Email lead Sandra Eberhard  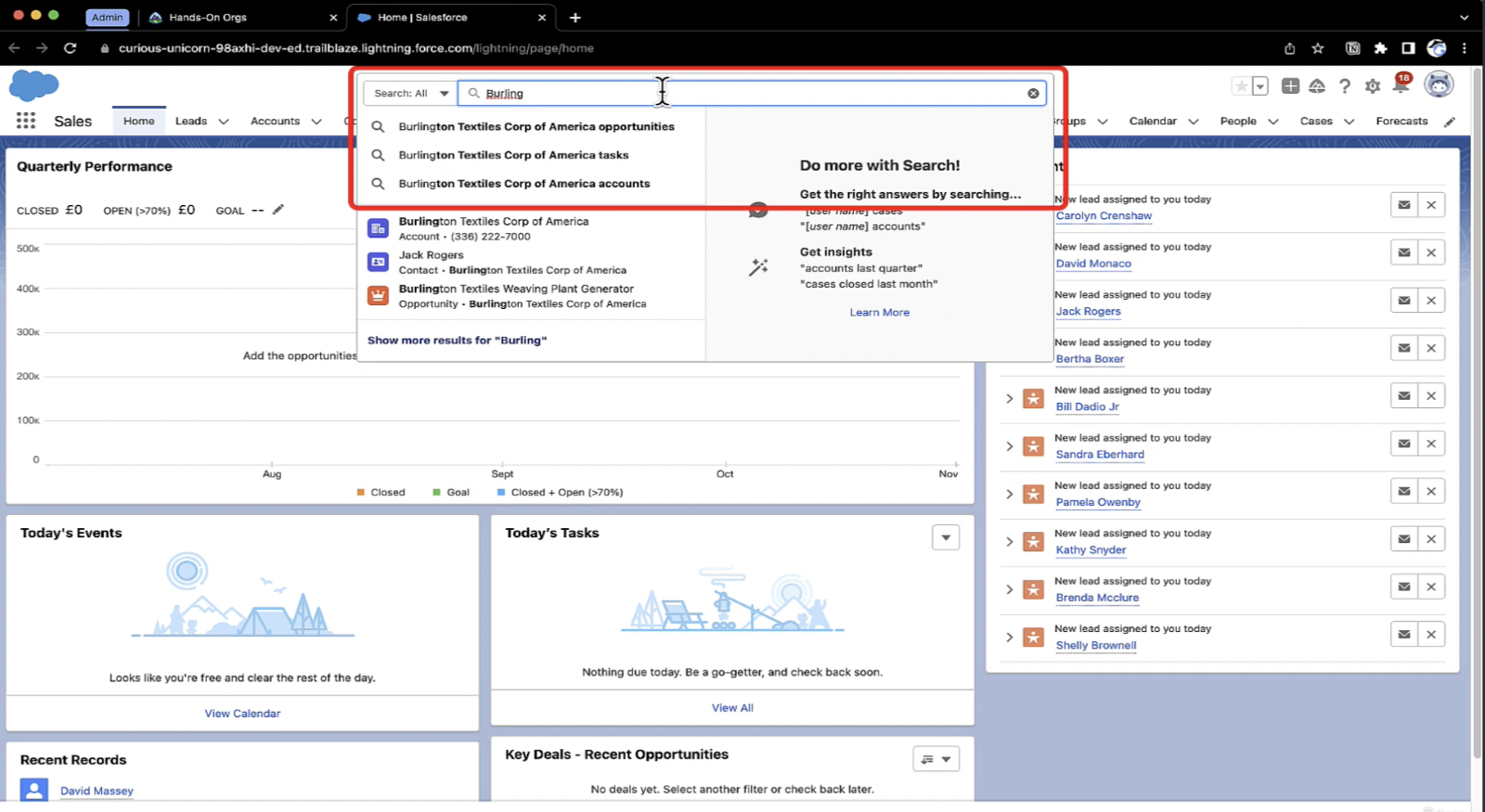[x=1404, y=444]
